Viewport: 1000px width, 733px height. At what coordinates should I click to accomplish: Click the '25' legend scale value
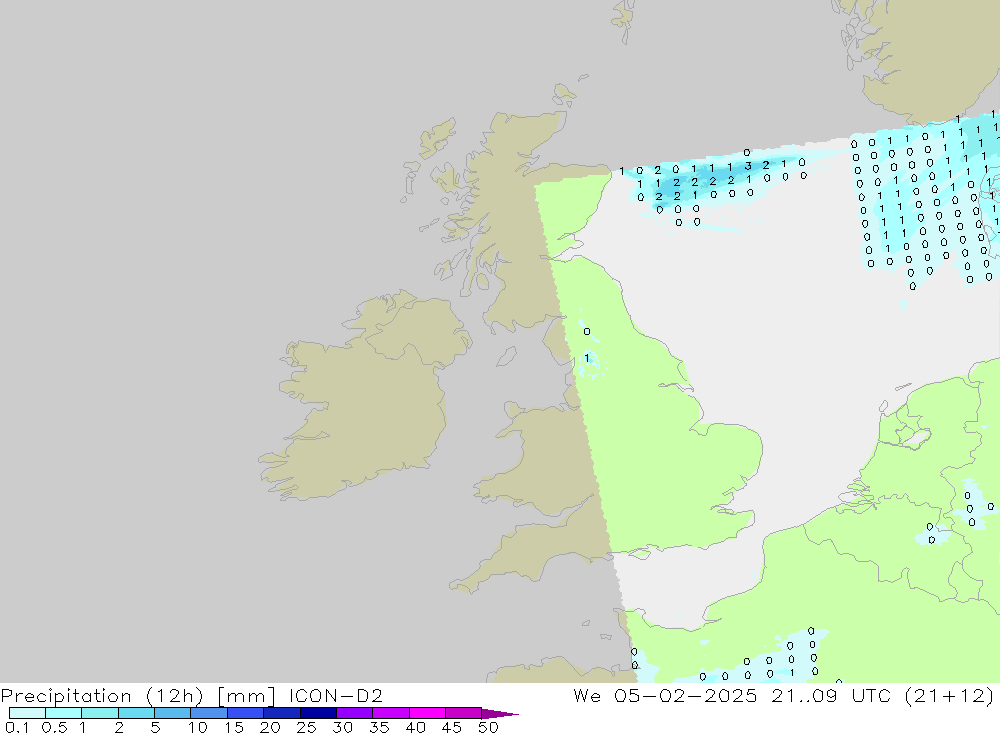pyautogui.click(x=306, y=727)
